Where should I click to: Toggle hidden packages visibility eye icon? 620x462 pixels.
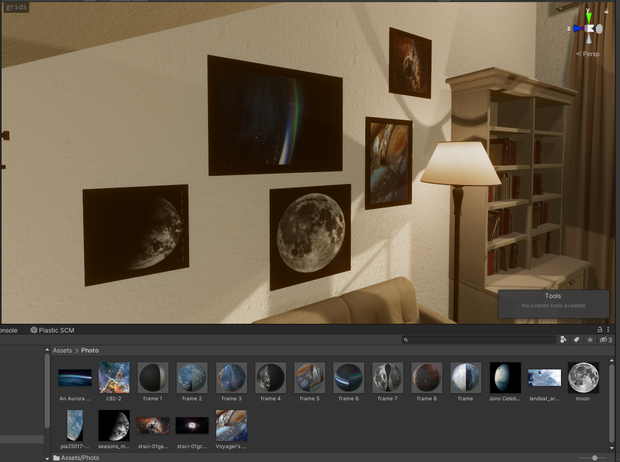tap(605, 340)
